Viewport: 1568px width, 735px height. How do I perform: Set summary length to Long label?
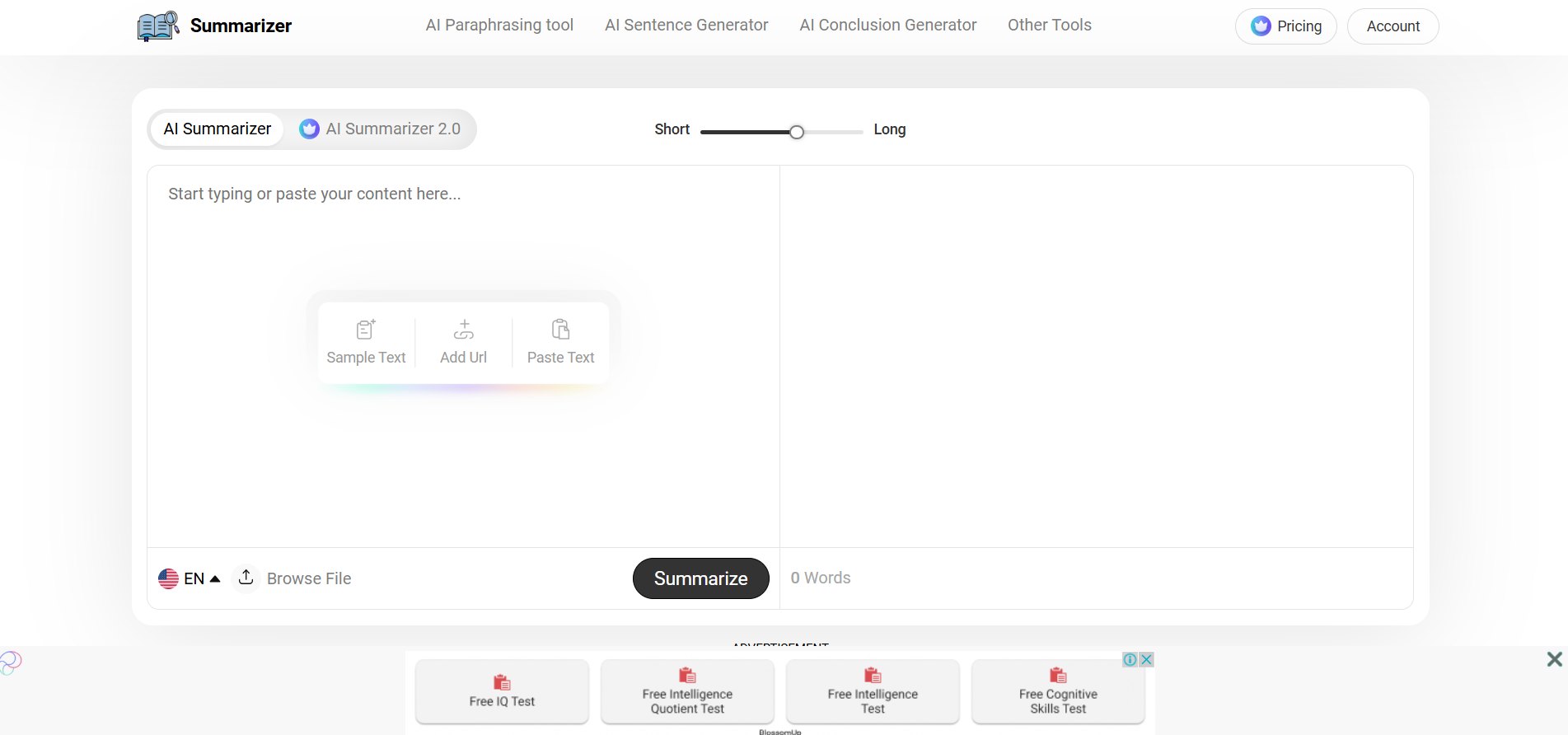point(889,129)
